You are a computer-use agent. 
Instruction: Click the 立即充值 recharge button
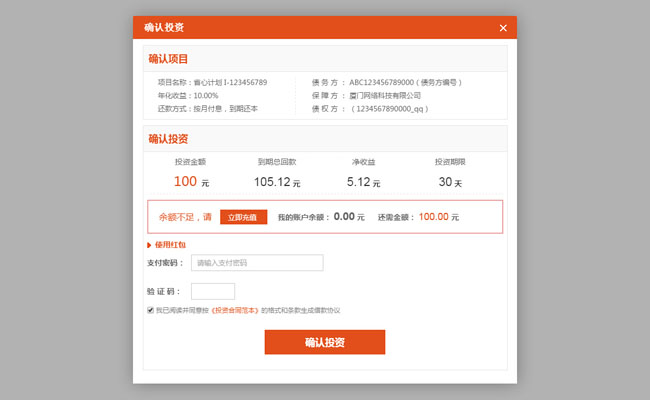tap(243, 216)
